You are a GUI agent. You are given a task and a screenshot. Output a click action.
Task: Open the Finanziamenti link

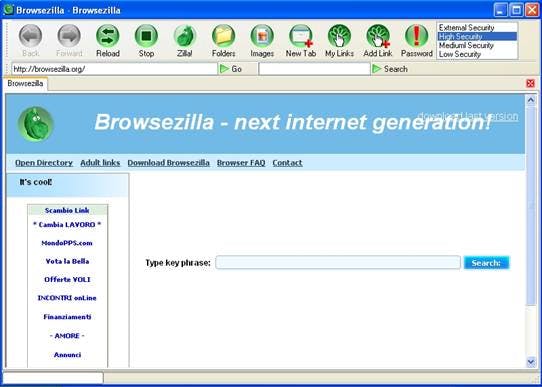(67, 317)
